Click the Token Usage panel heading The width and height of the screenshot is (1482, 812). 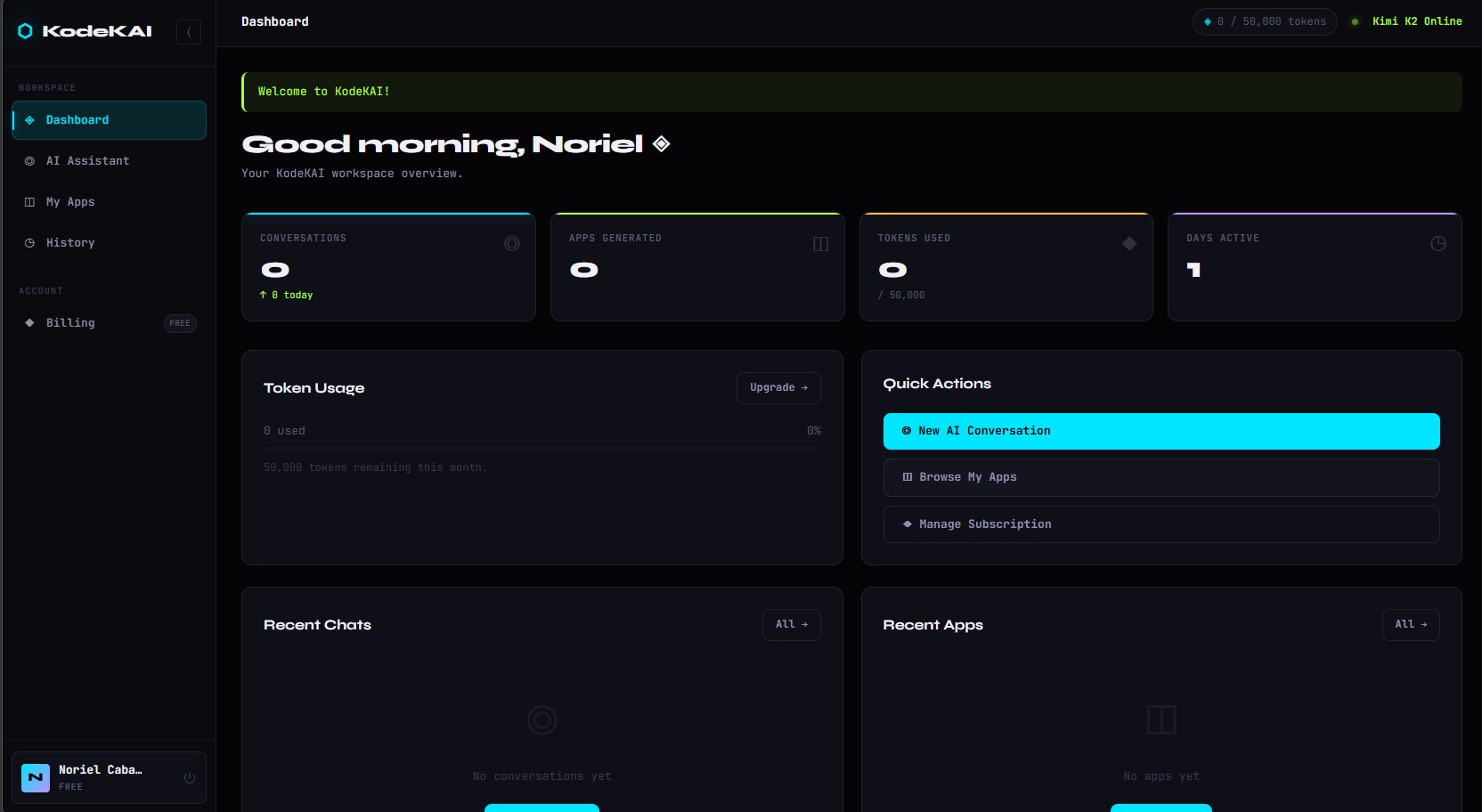313,388
